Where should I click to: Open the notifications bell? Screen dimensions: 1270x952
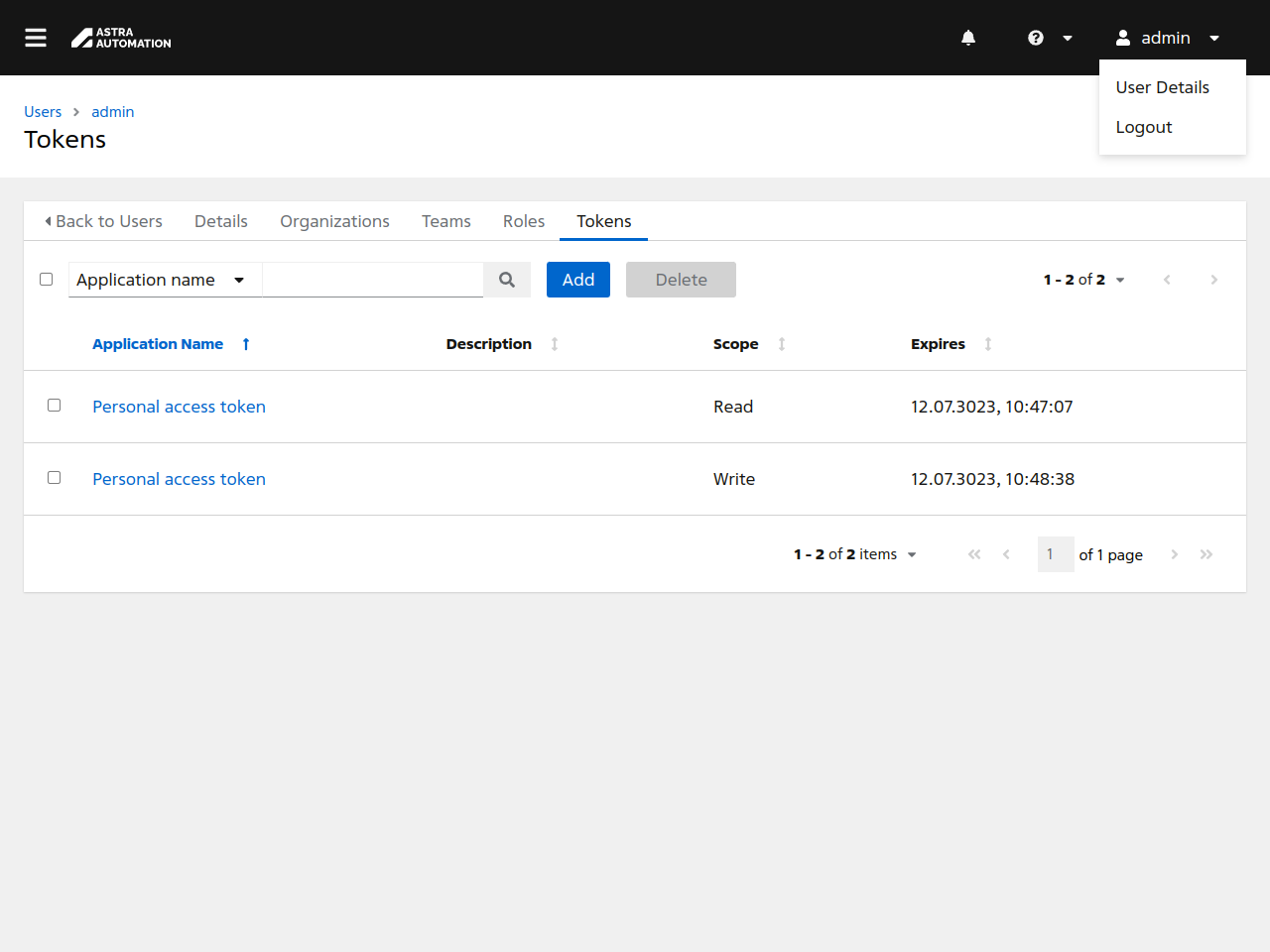(x=968, y=38)
